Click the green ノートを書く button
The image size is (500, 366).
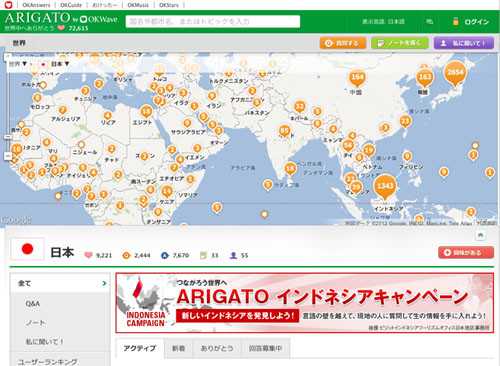pyautogui.click(x=400, y=43)
